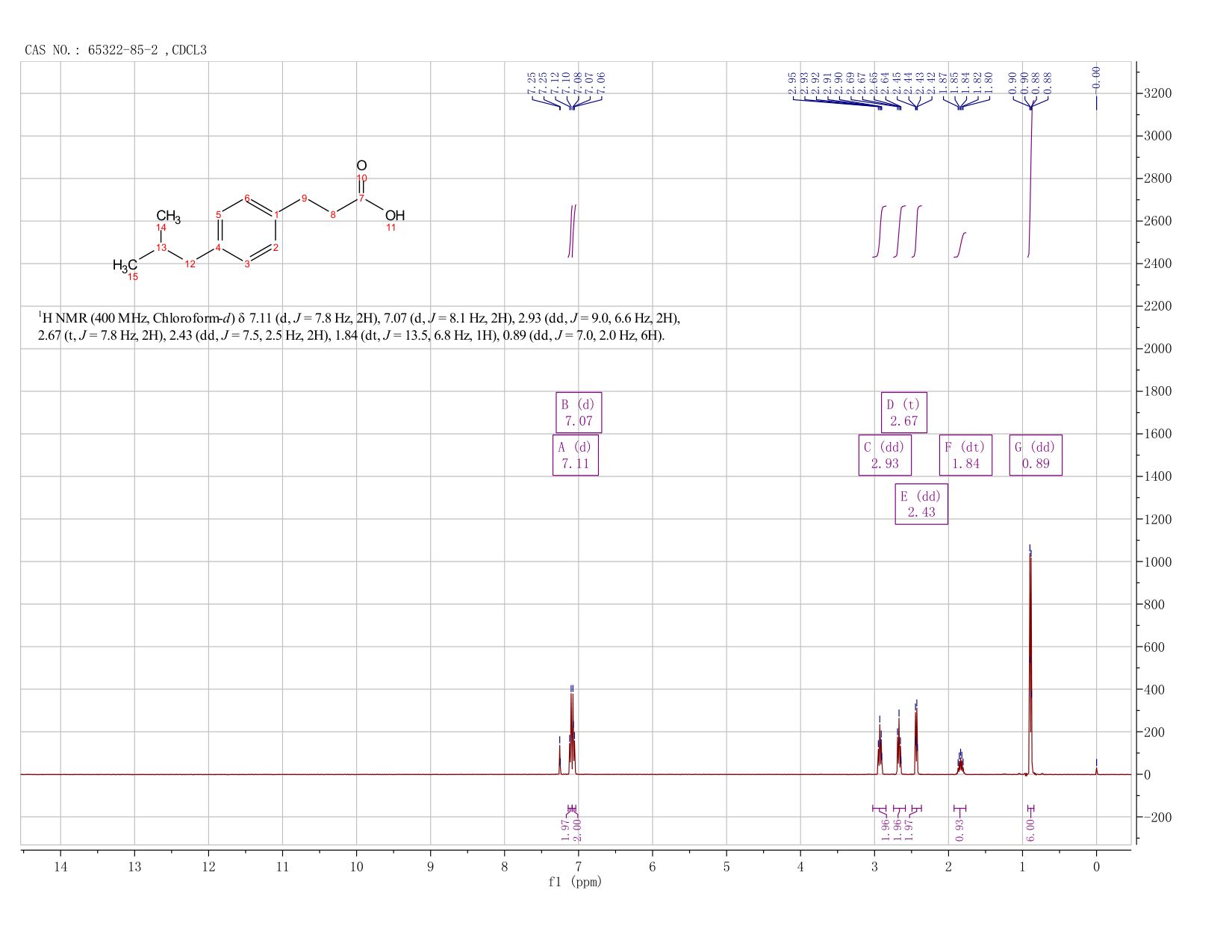Click the 7.12 peak label at top
The height and width of the screenshot is (952, 1232).
coord(555,82)
